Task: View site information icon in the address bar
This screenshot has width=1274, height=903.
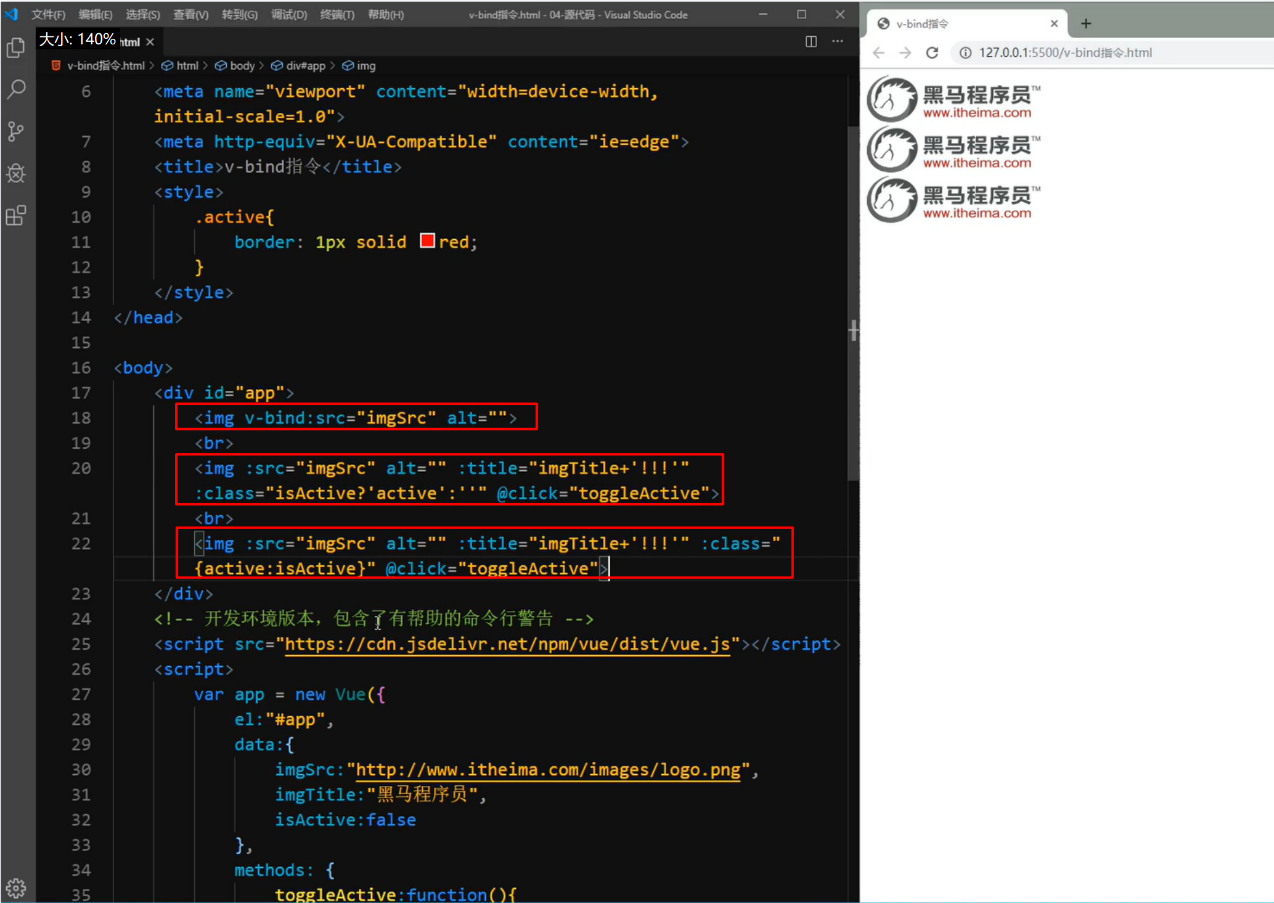Action: (966, 52)
